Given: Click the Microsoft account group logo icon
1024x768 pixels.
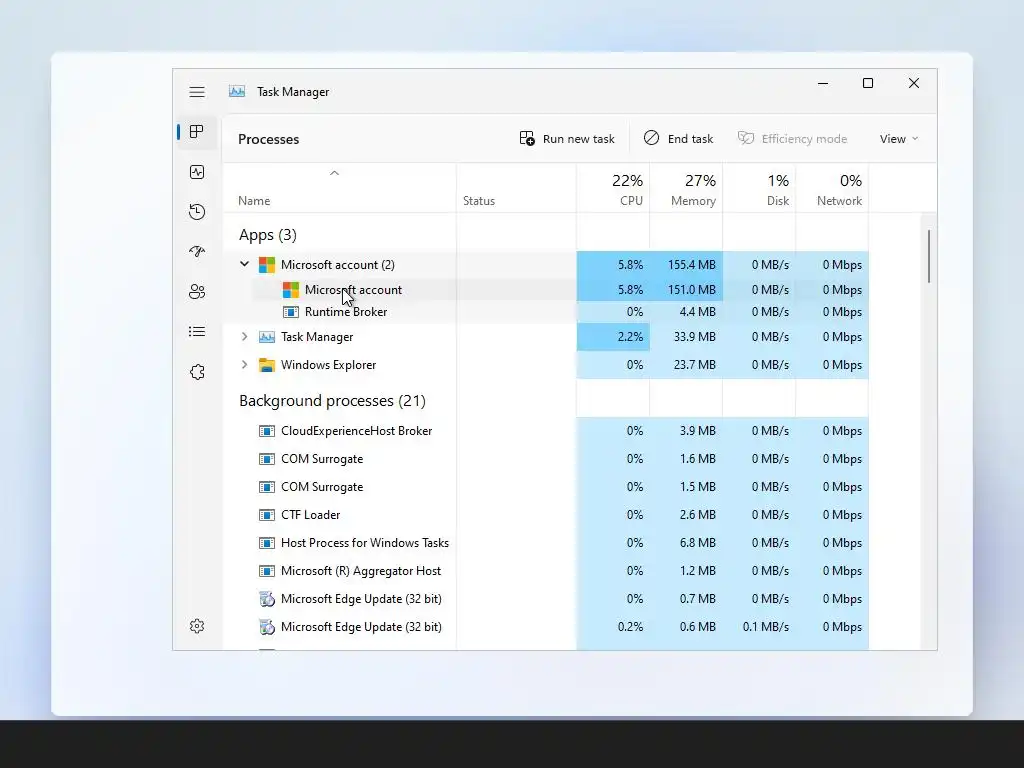Looking at the screenshot, I should (x=266, y=264).
